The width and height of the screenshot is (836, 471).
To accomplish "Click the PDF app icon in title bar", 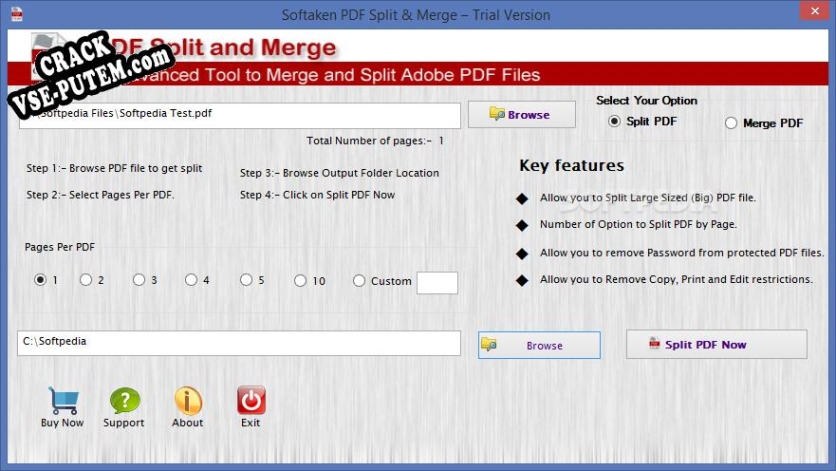I will pos(17,14).
